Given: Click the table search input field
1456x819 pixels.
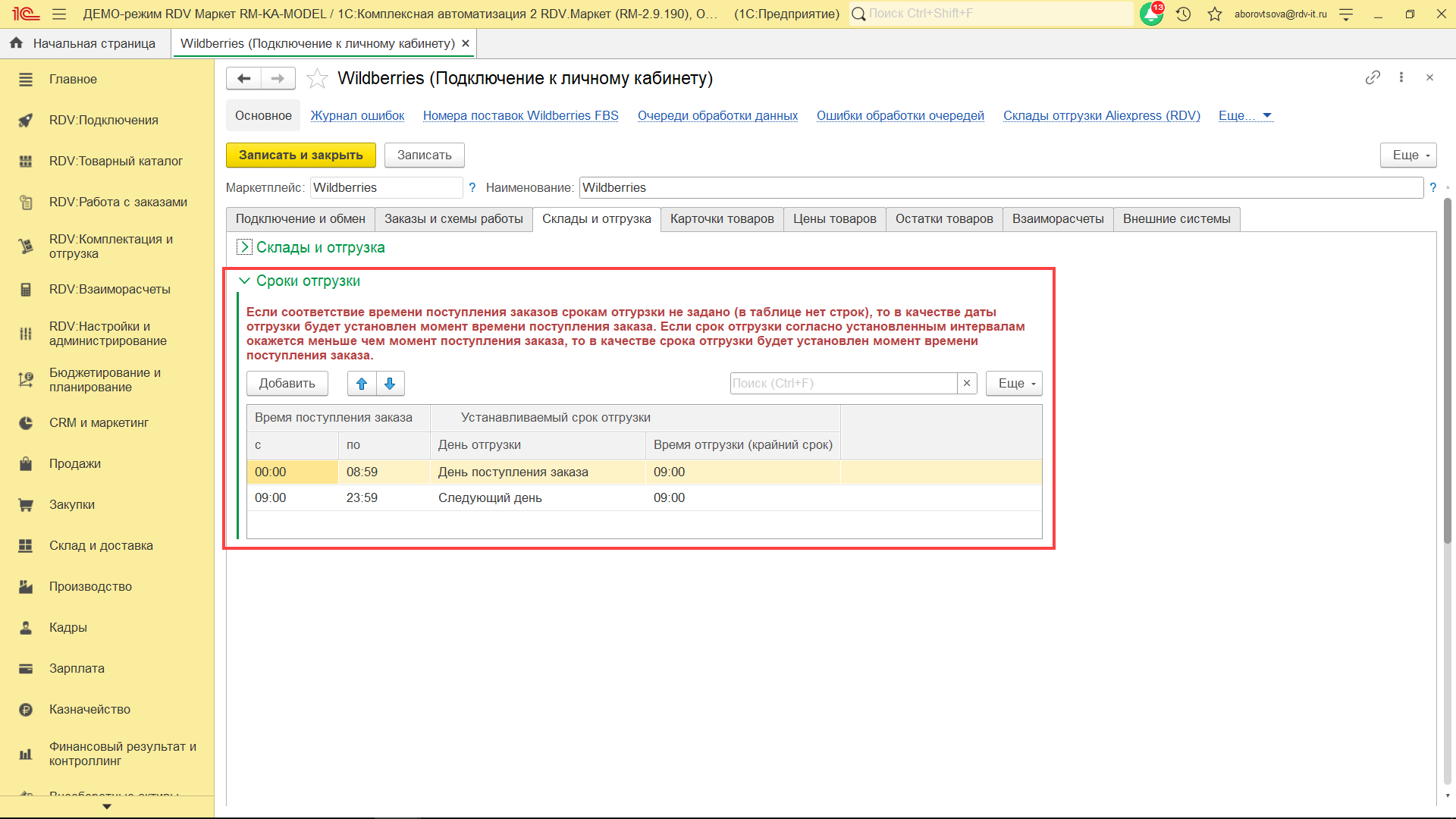Looking at the screenshot, I should pyautogui.click(x=843, y=384).
